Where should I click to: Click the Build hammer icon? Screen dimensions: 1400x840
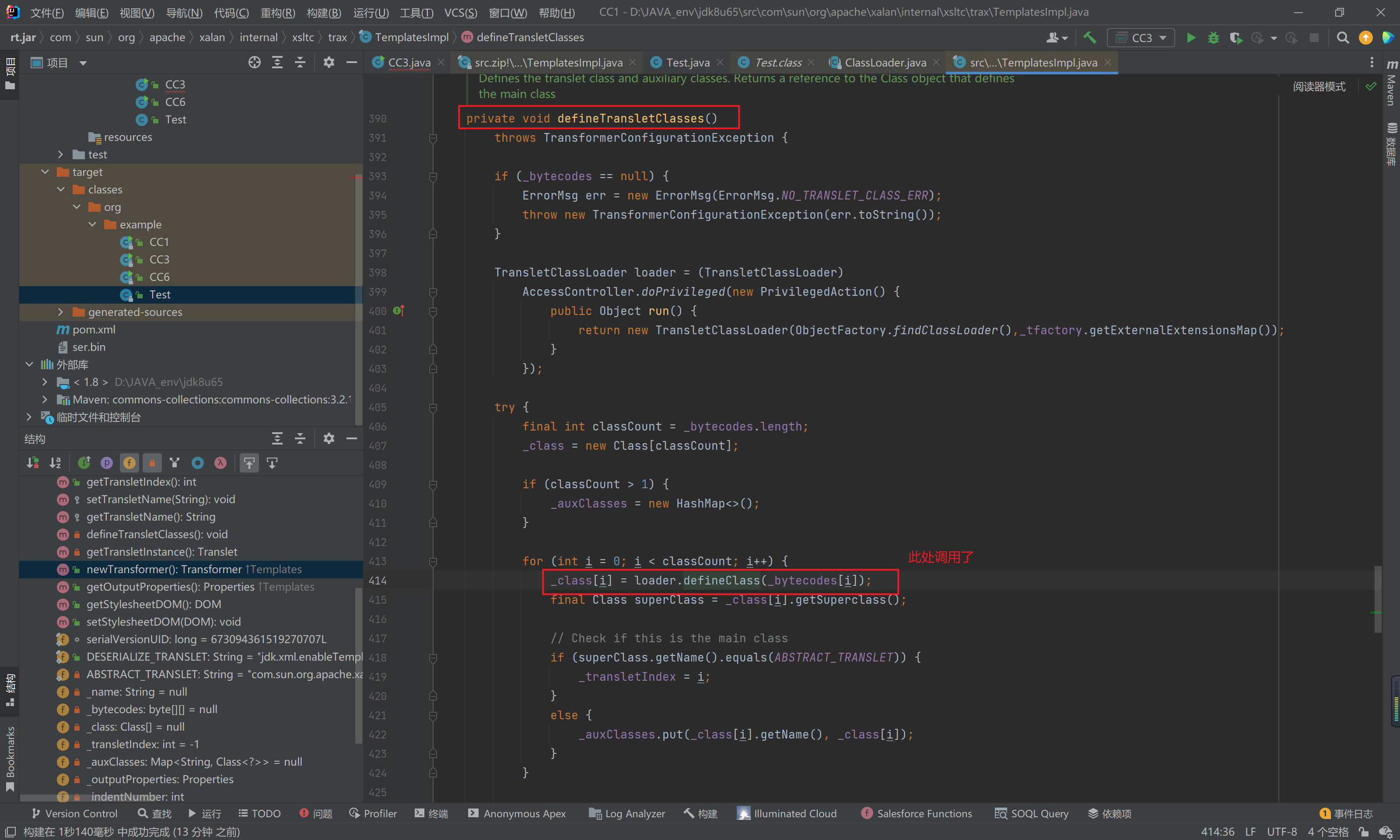pos(1089,37)
